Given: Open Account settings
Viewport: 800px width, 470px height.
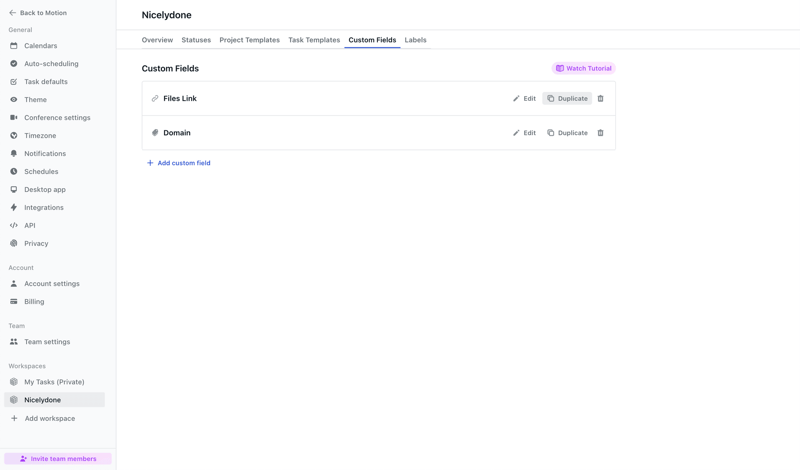Looking at the screenshot, I should tap(52, 283).
